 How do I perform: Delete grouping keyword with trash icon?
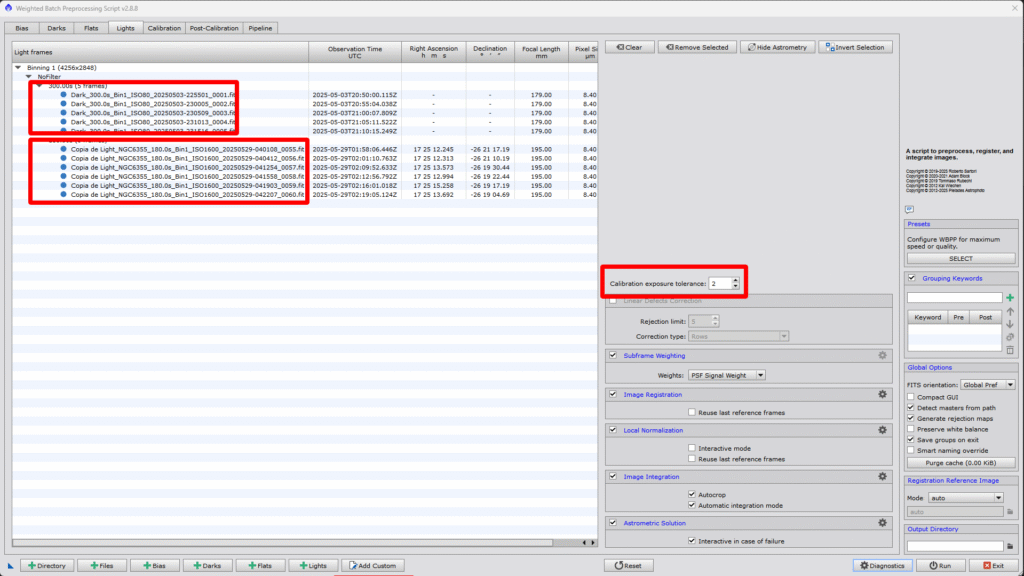click(x=1010, y=350)
